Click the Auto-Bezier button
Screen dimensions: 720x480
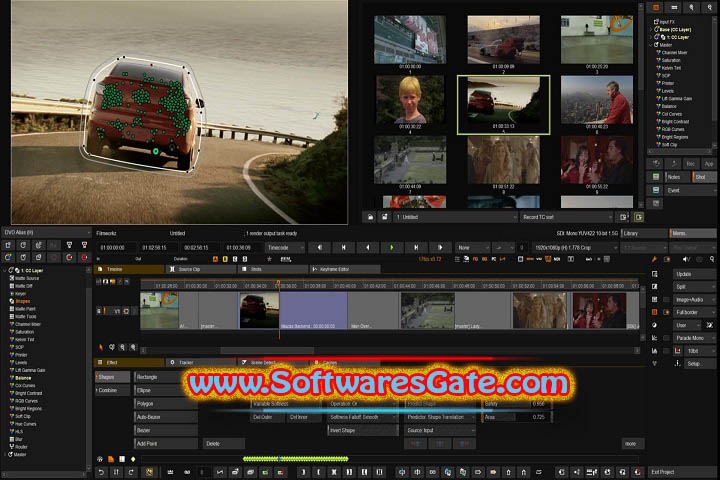pos(167,417)
